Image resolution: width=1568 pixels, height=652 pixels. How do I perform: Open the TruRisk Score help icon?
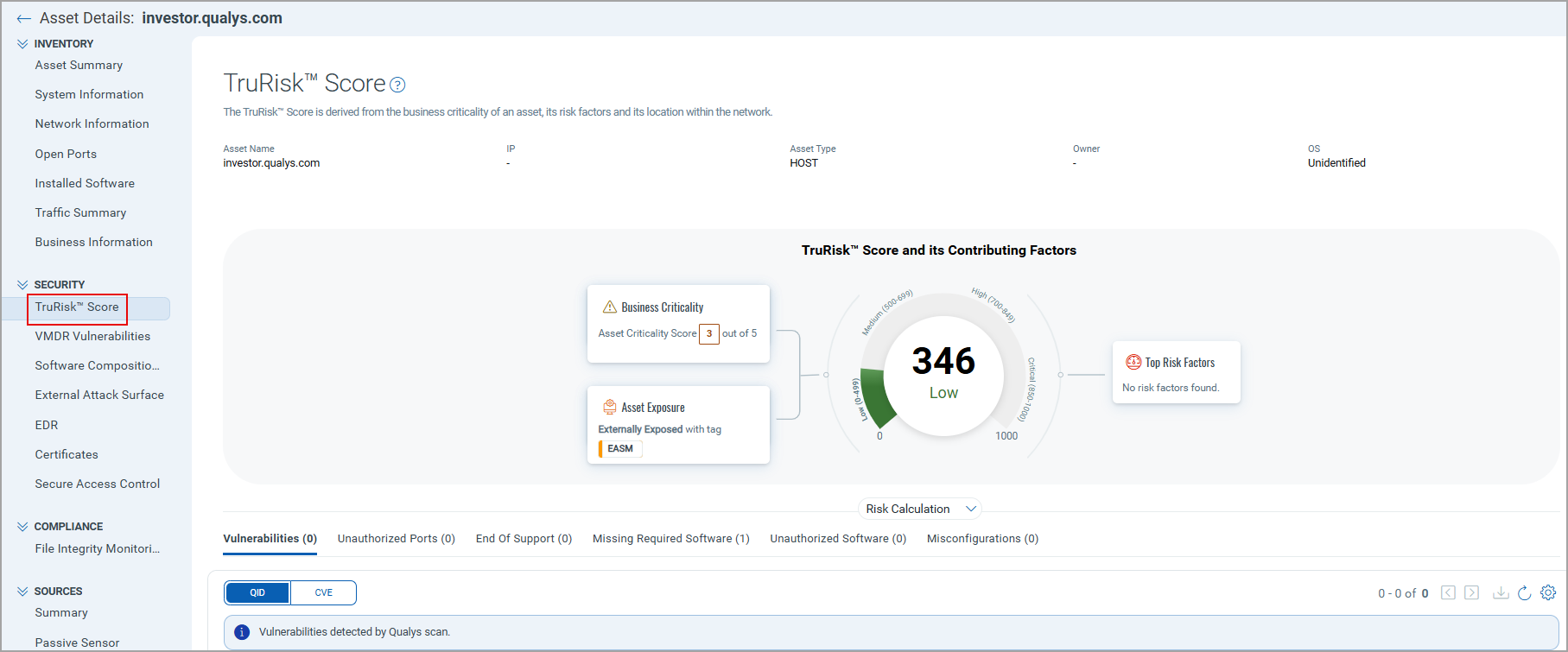(397, 85)
